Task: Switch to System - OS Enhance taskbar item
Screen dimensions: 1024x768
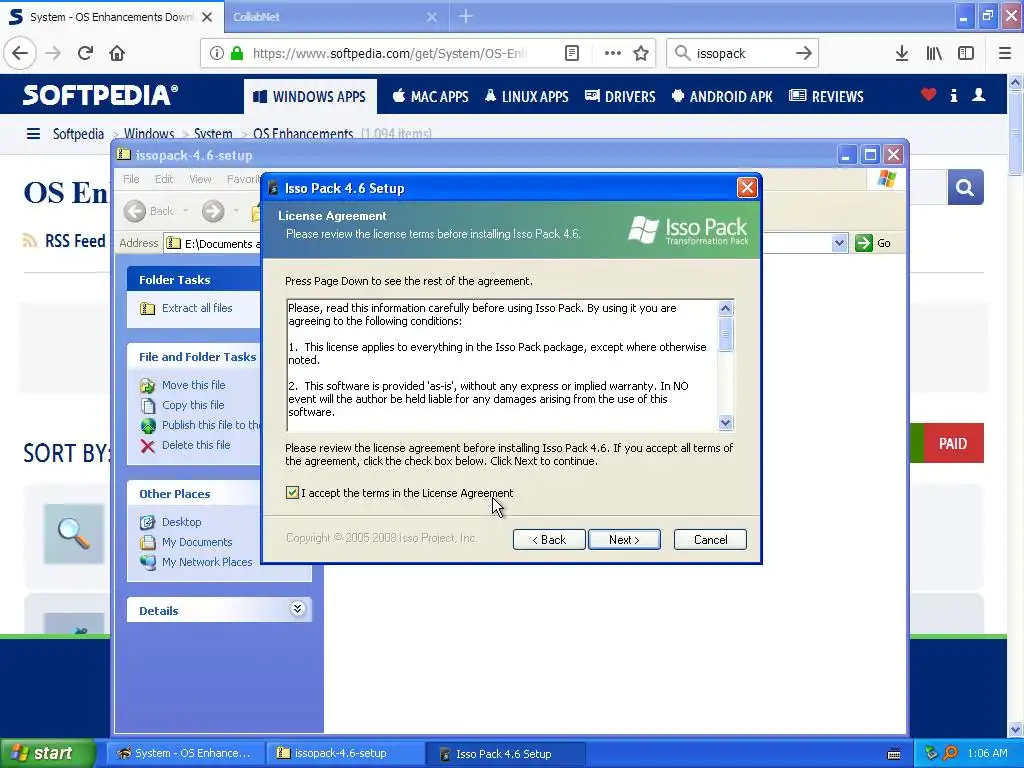Action: 185,753
